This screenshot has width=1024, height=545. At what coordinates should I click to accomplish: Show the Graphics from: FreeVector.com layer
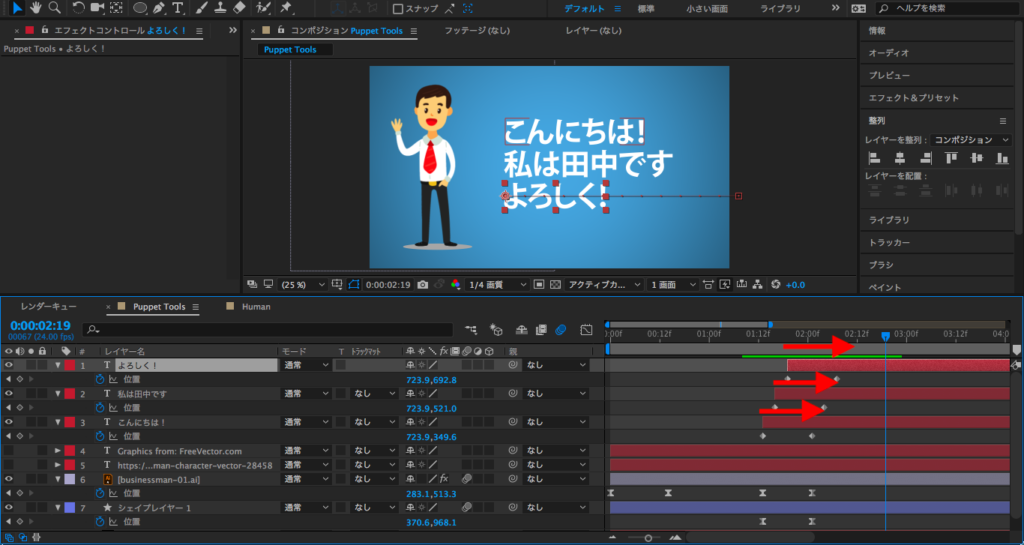click(9, 451)
